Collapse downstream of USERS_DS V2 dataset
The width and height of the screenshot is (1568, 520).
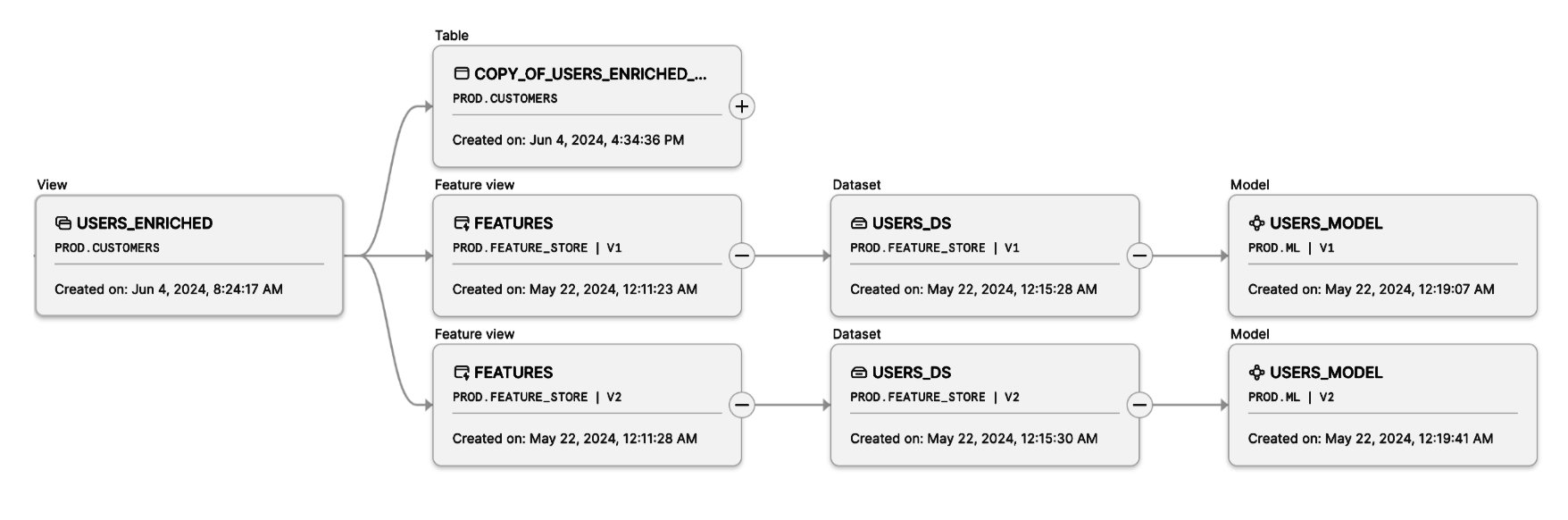1138,406
